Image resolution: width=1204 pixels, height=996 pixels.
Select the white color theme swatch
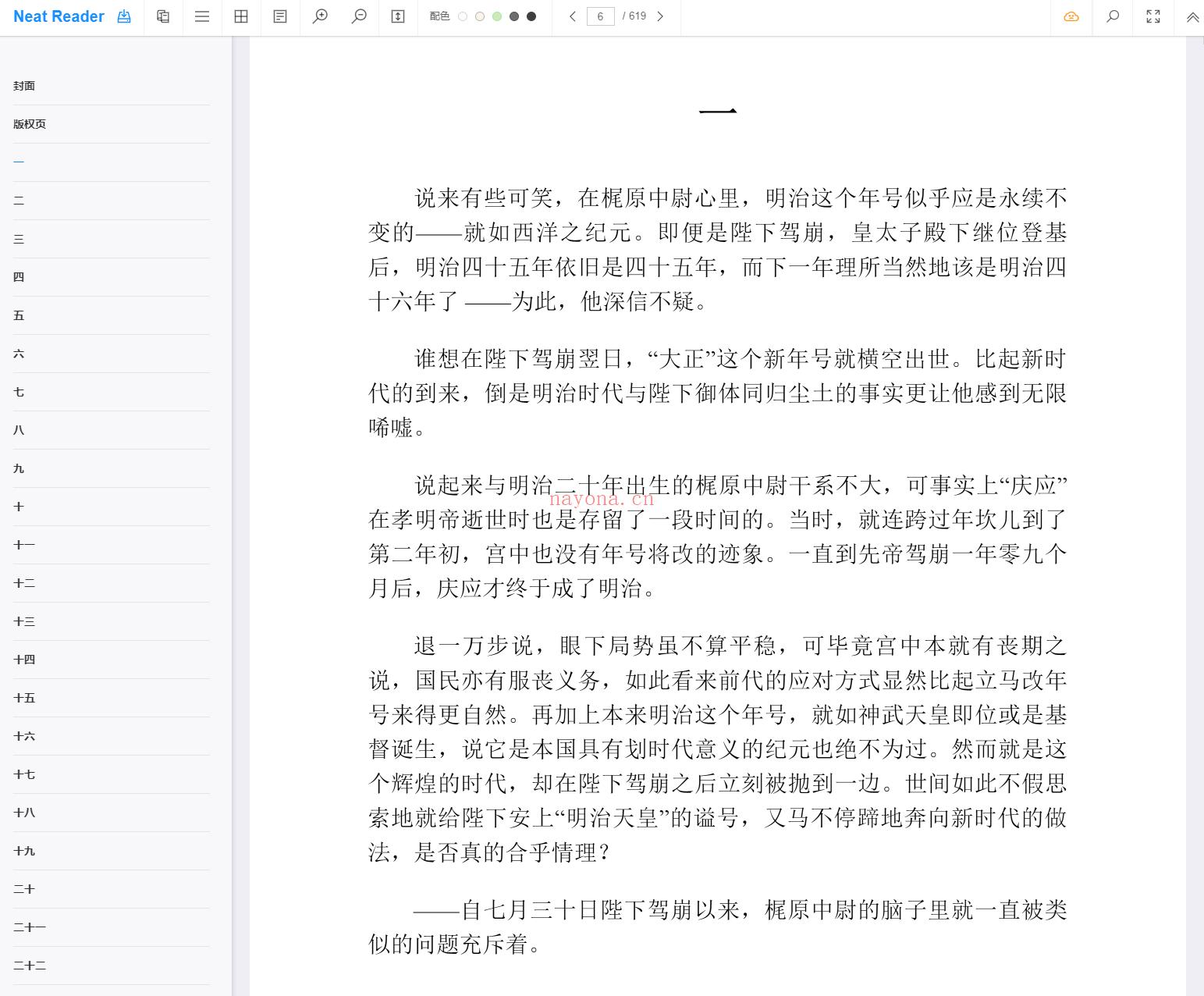point(463,16)
